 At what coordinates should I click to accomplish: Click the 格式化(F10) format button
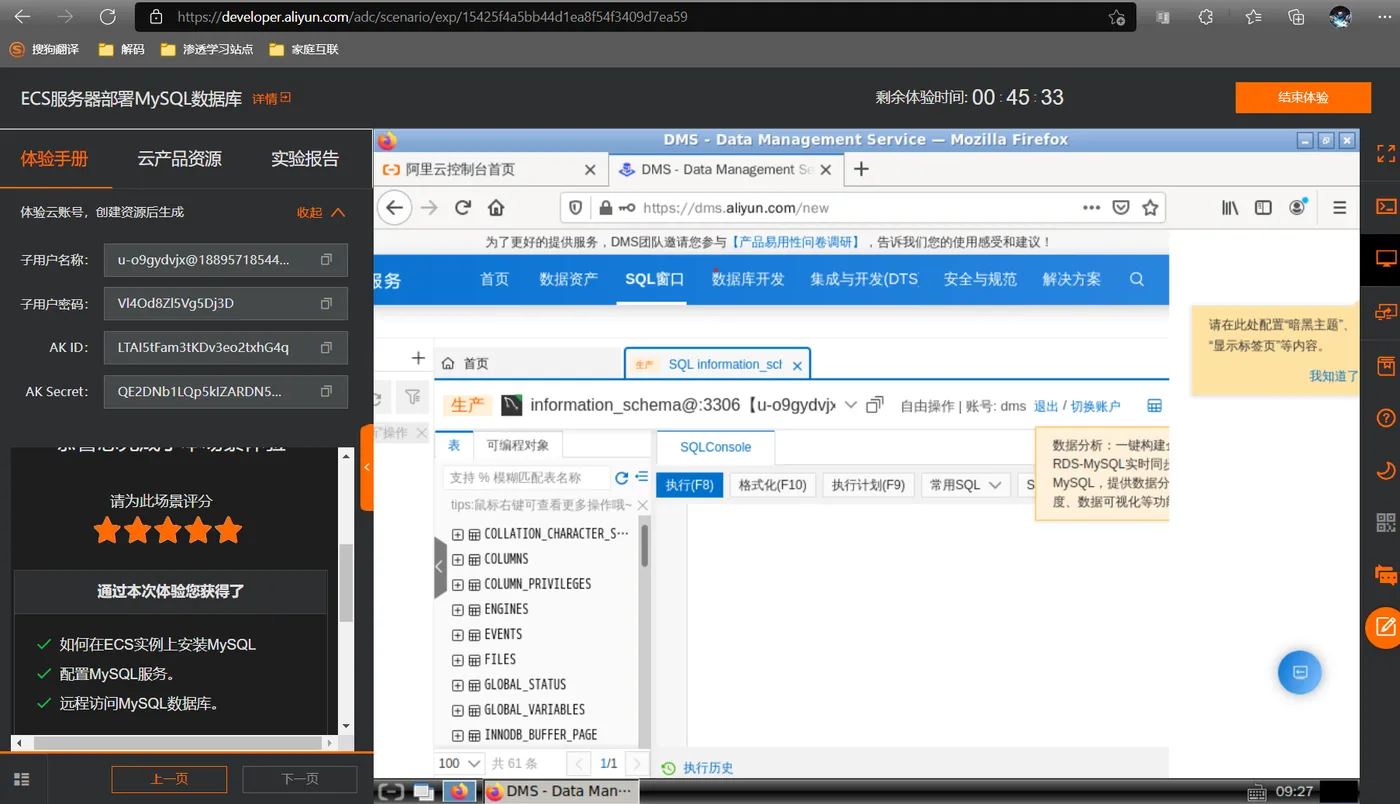[772, 485]
